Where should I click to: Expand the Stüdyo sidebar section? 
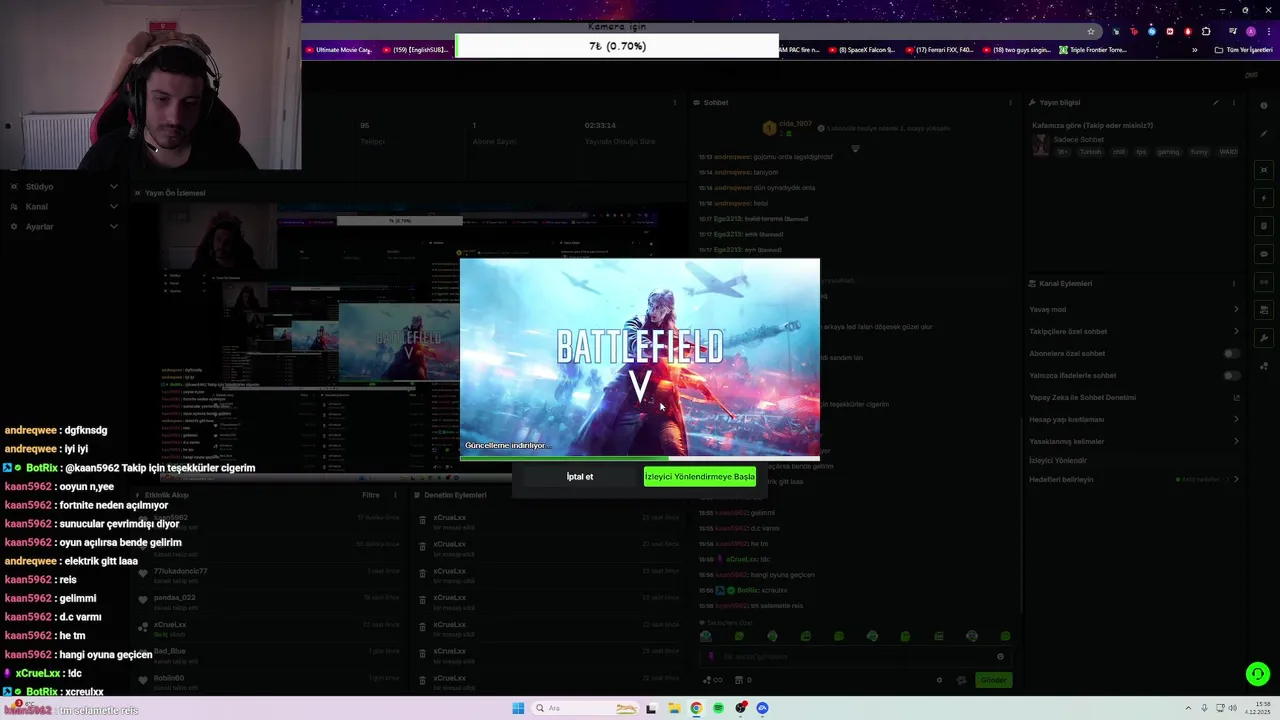point(113,187)
